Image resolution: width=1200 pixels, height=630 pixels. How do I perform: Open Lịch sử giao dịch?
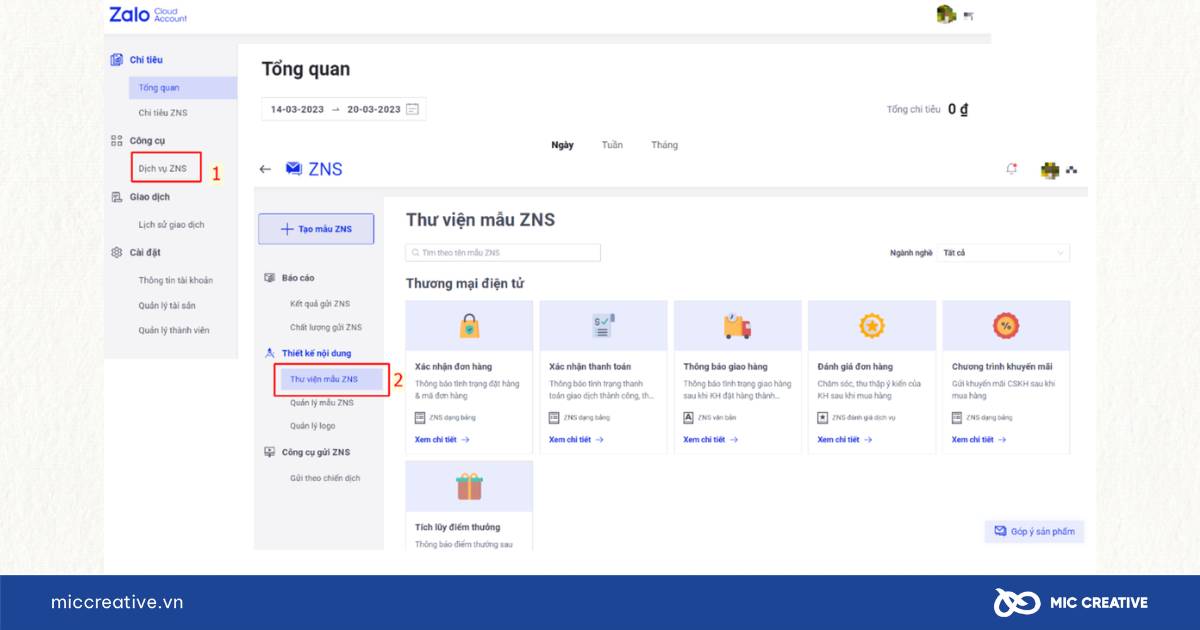click(172, 225)
